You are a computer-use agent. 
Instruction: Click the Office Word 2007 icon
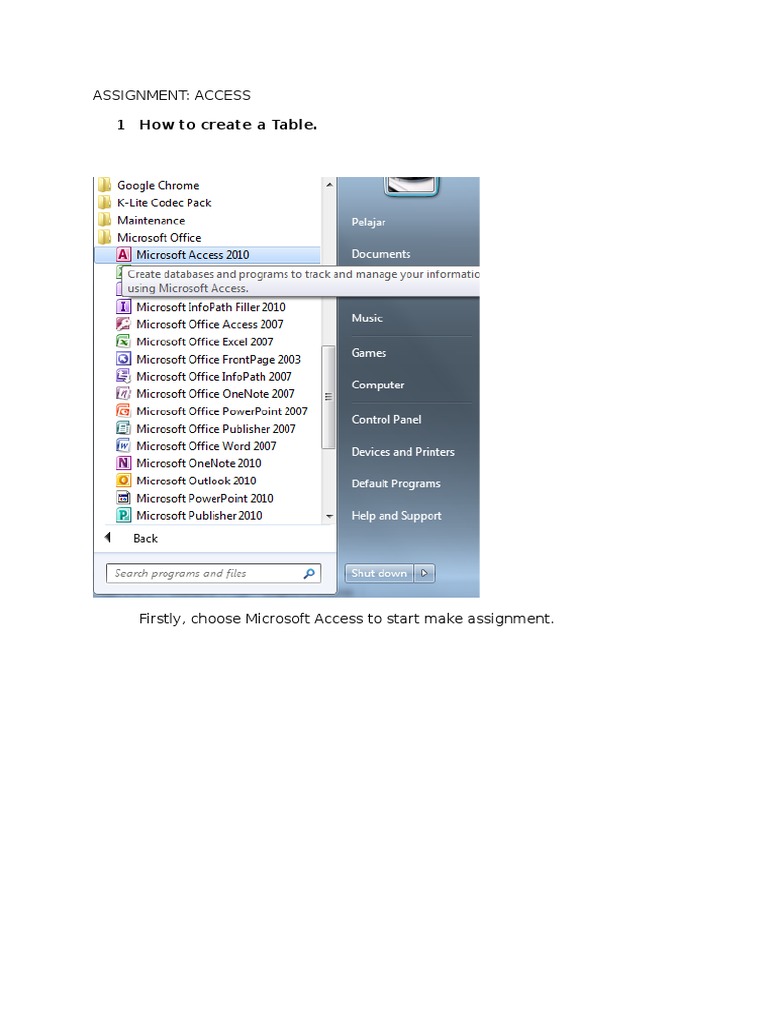(x=123, y=445)
